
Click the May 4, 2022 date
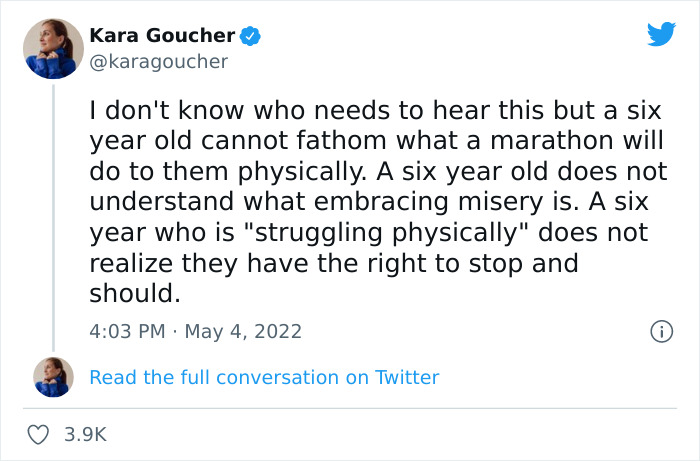coord(243,331)
